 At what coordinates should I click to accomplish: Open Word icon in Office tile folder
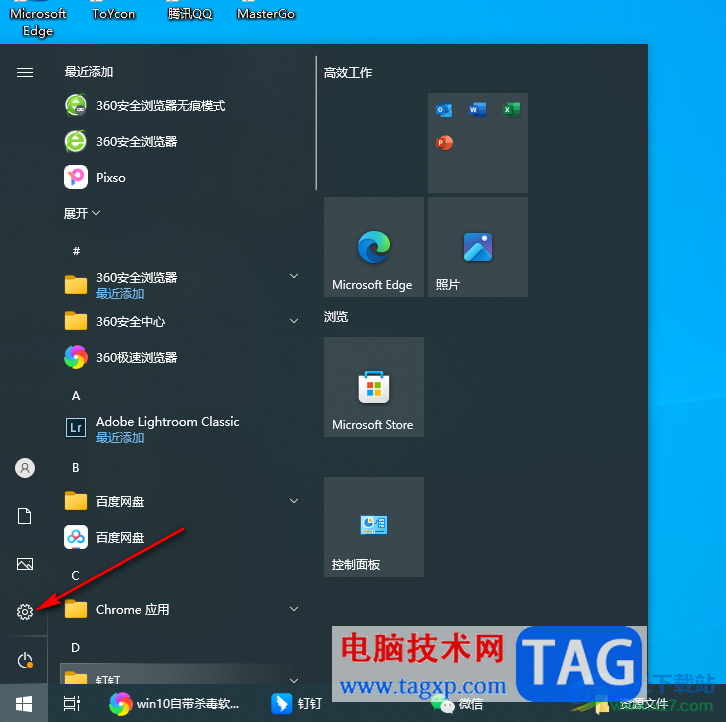tap(477, 110)
